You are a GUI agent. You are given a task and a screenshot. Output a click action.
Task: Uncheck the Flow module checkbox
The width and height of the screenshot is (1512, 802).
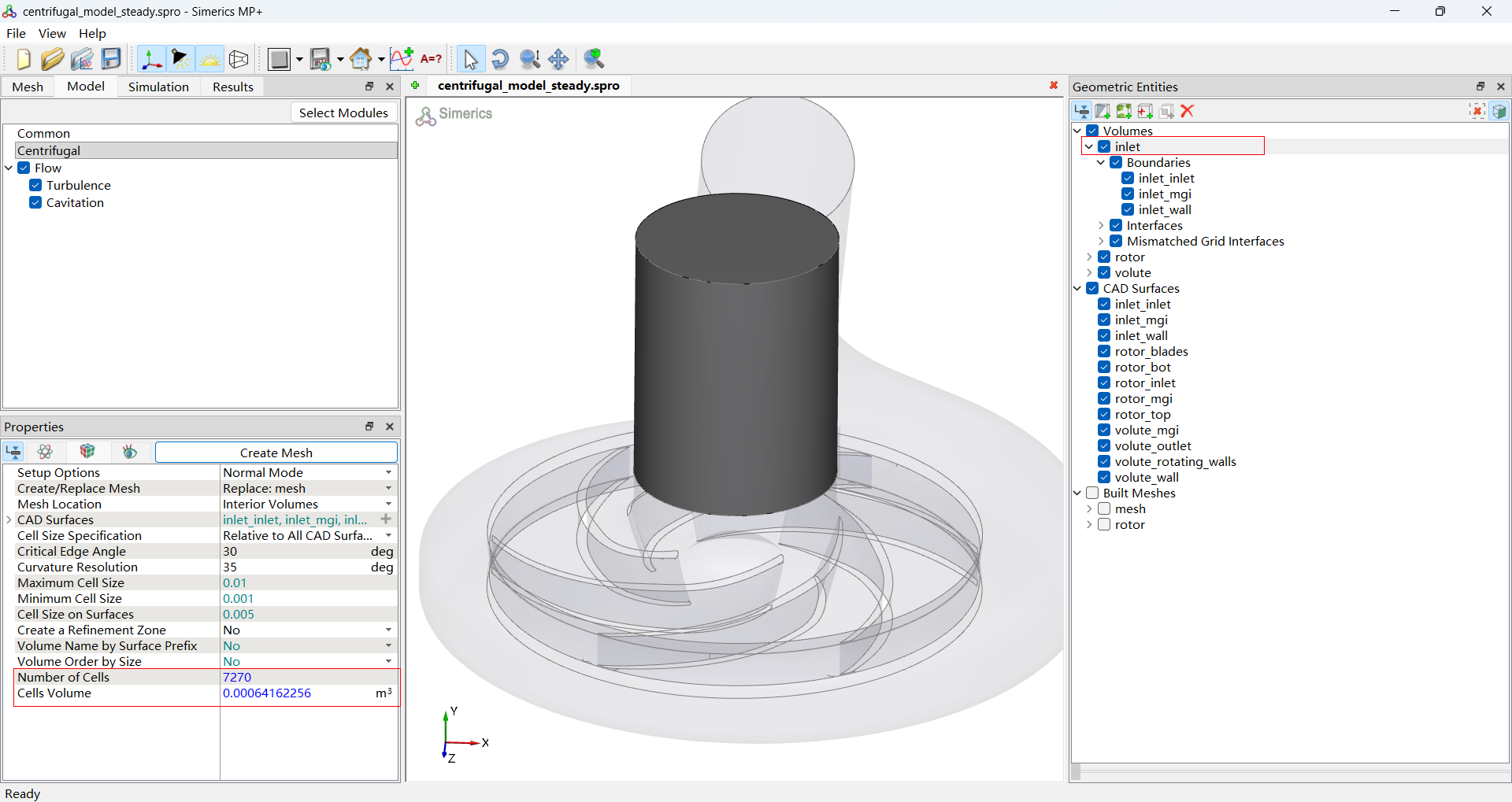pos(24,168)
